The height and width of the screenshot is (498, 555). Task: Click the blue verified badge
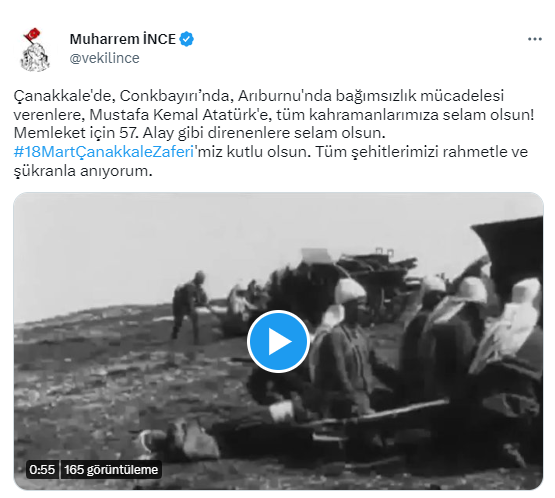(x=187, y=39)
